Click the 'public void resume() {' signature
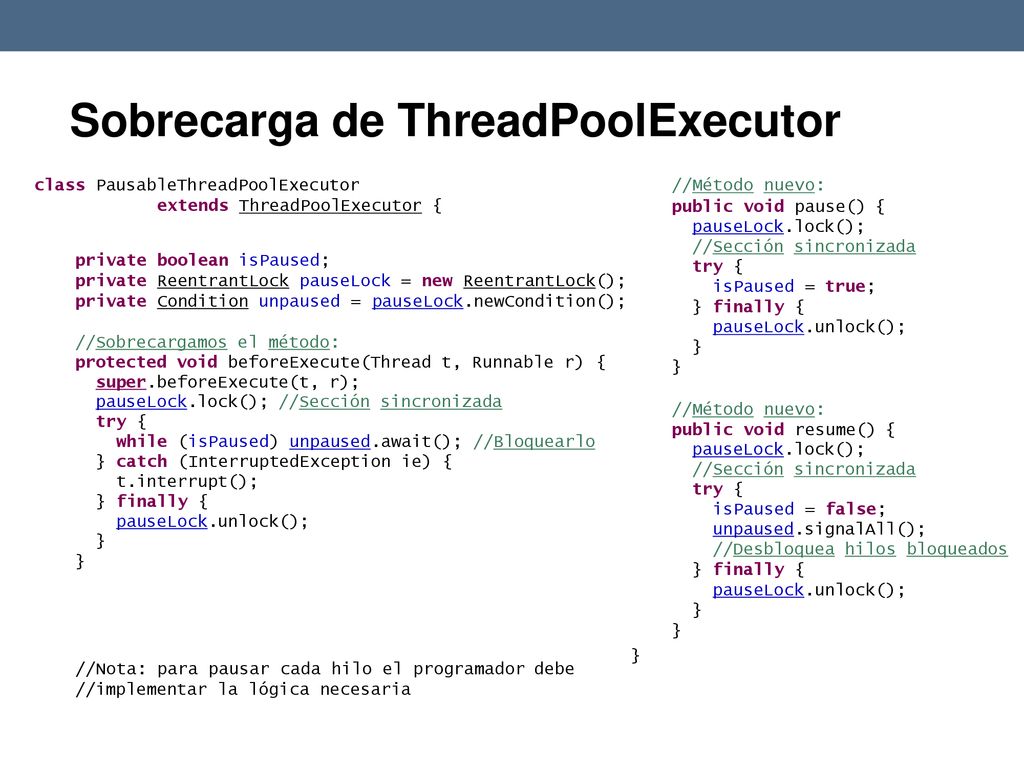 pos(784,430)
